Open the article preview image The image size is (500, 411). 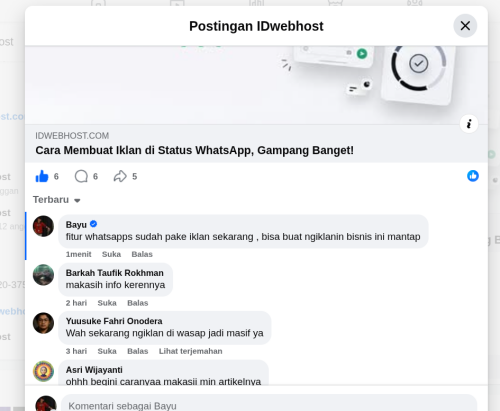(256, 85)
